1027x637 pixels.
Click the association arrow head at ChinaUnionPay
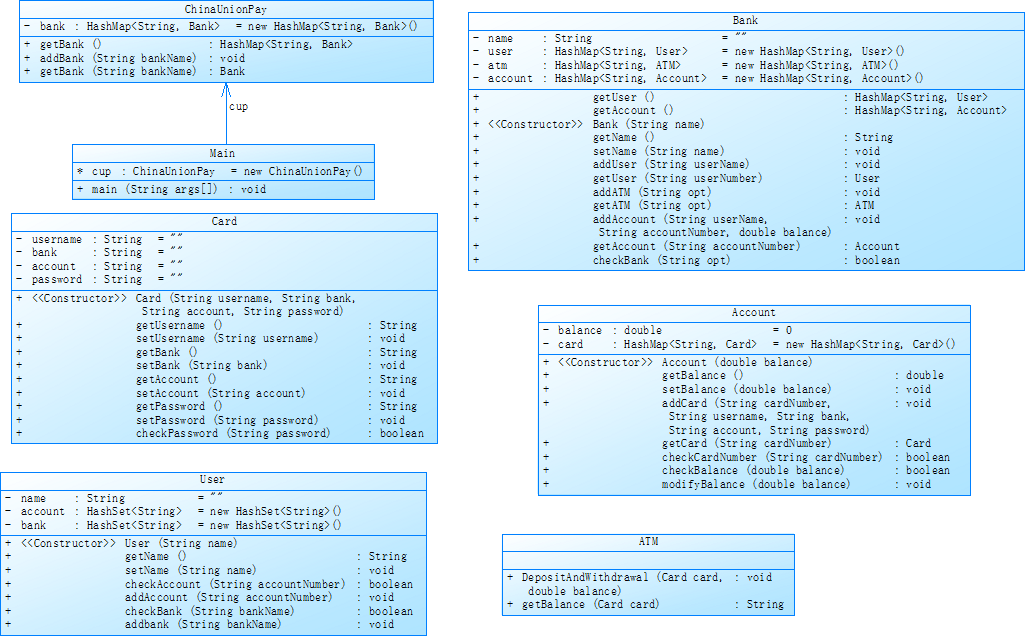point(226,90)
